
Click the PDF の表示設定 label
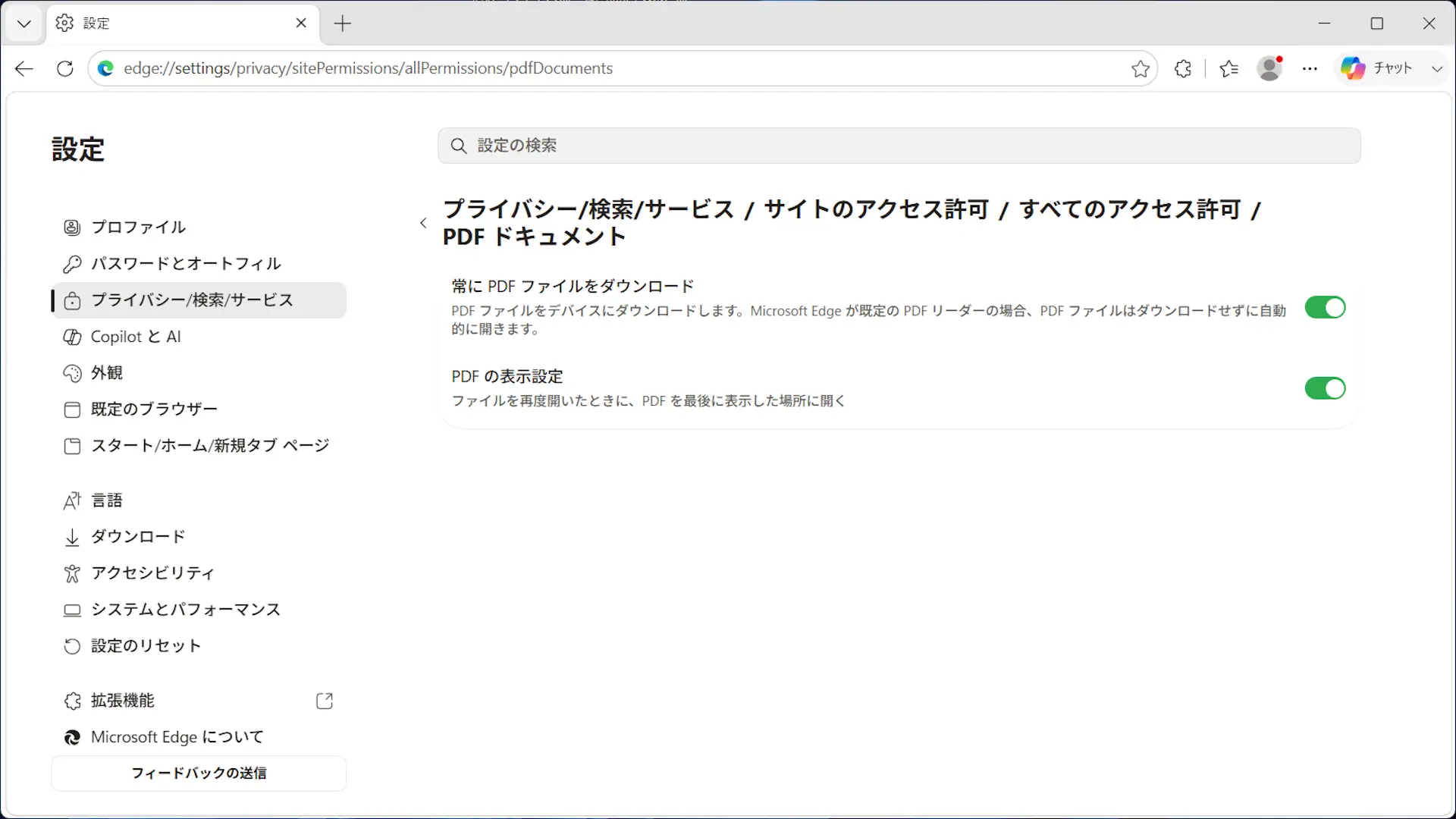click(x=507, y=376)
